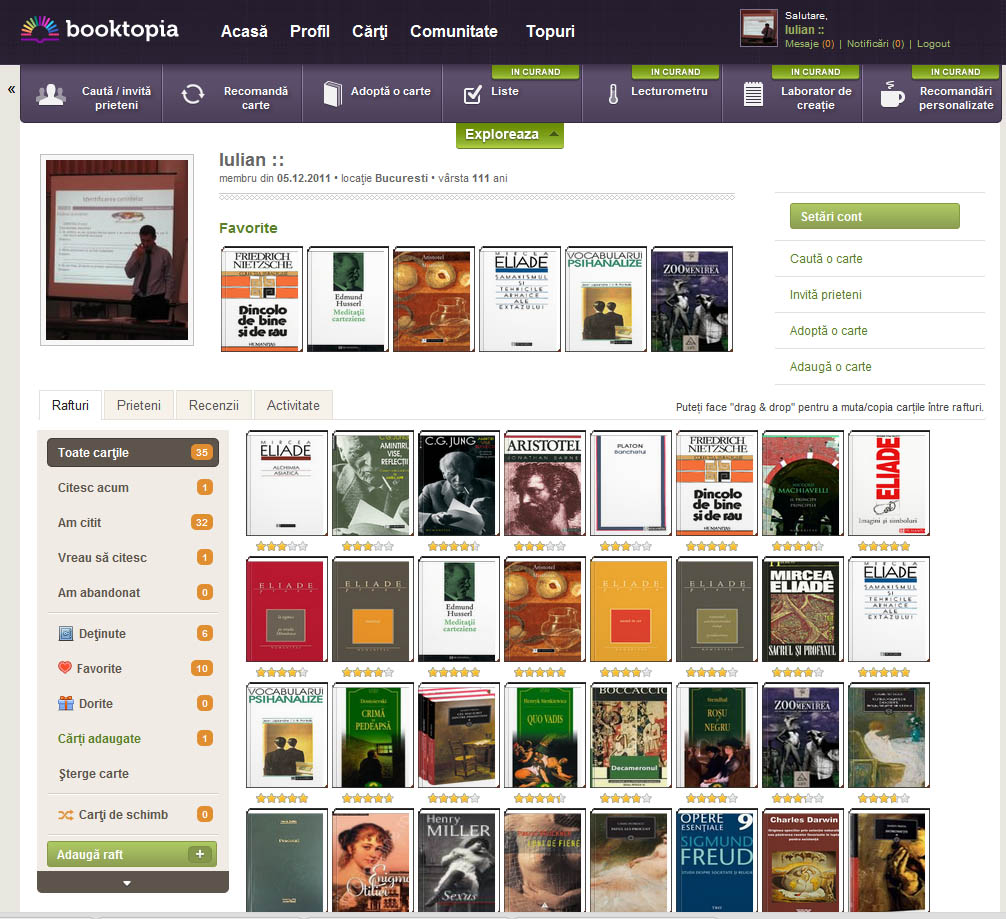Open the Roșu și Negru book cover
Screen dimensions: 1006x919
[717, 735]
